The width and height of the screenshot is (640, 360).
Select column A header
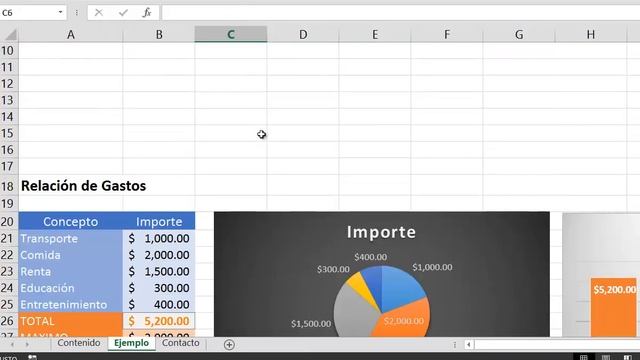tap(71, 34)
